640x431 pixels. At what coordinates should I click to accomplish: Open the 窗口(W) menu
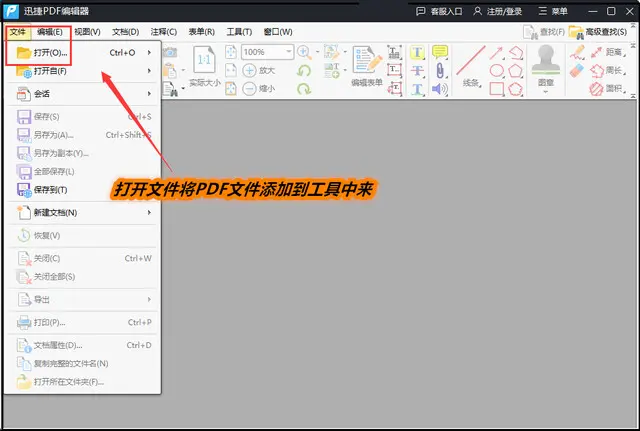pos(278,32)
